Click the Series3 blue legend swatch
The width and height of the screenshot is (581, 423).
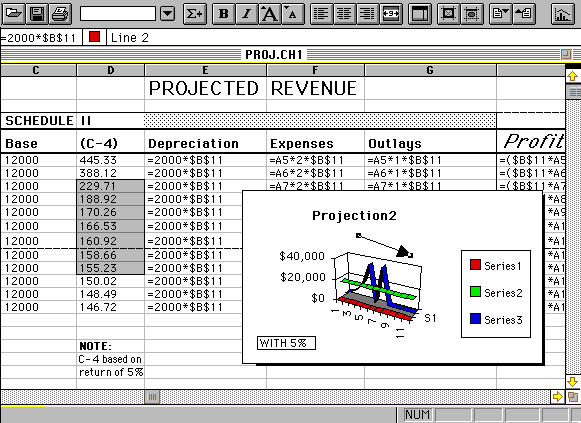[x=475, y=319]
